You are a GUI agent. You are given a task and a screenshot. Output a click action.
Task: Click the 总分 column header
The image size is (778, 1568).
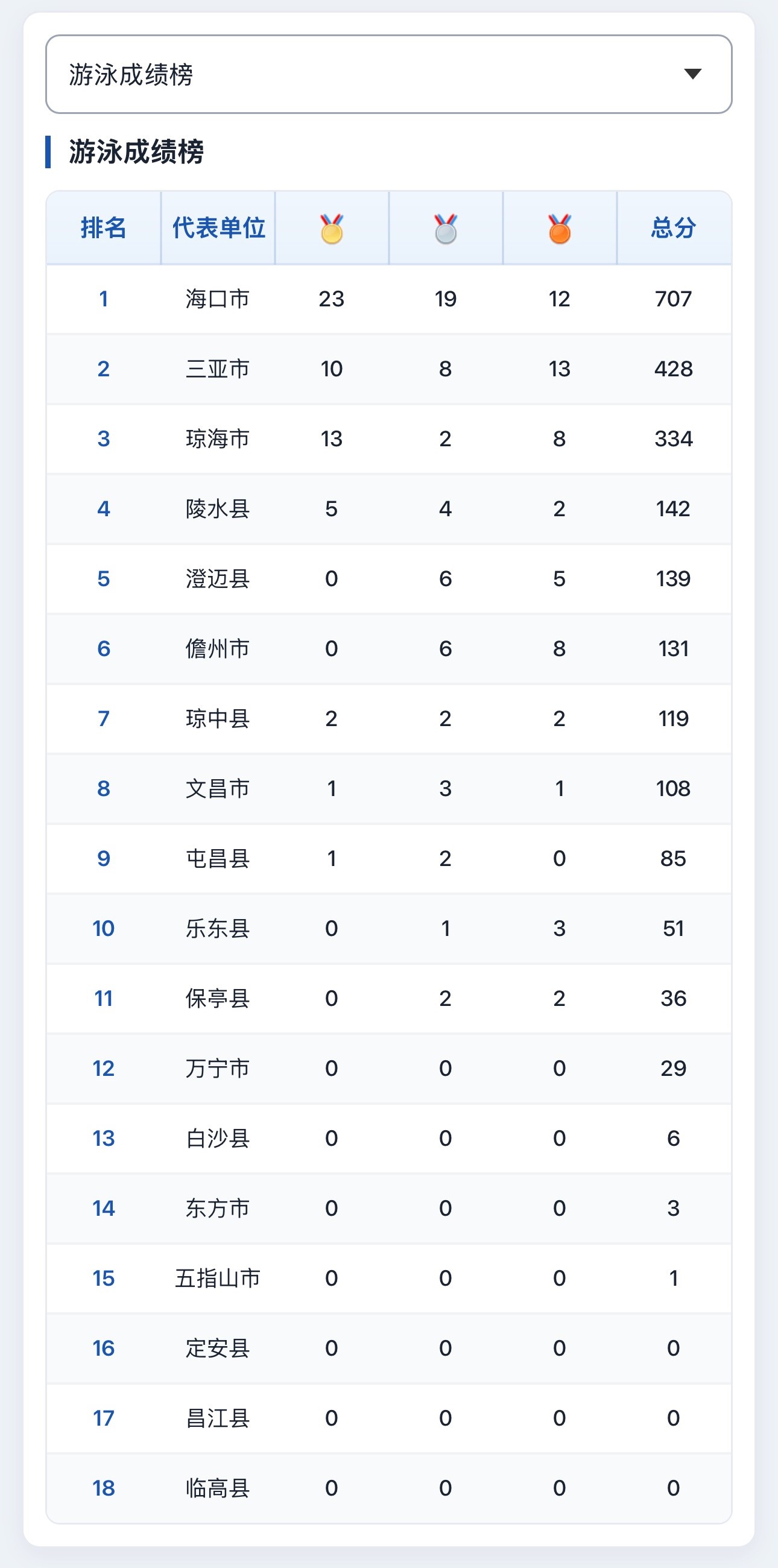click(x=673, y=227)
